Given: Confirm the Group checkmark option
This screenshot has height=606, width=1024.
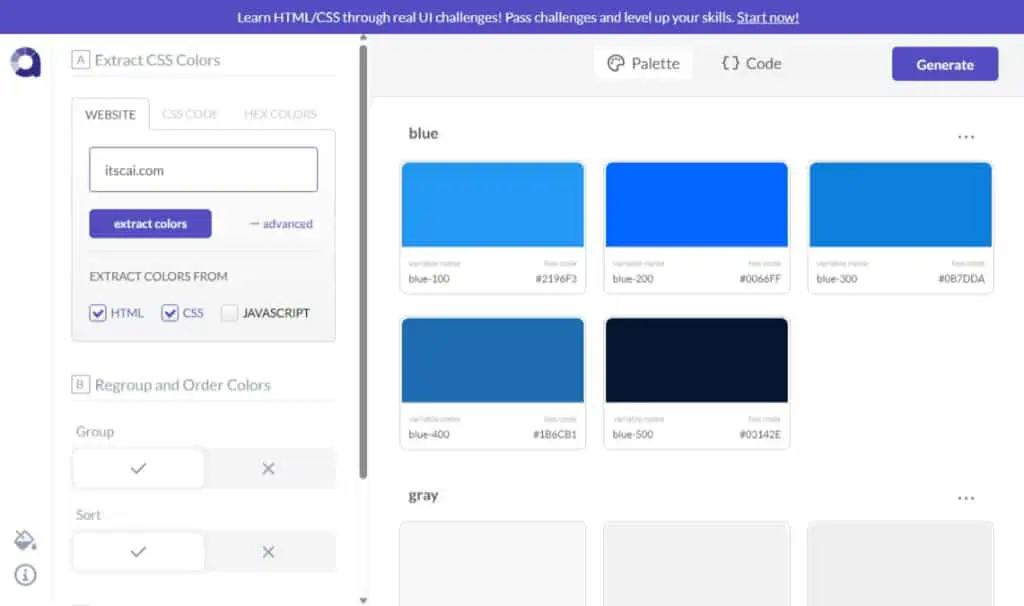Looking at the screenshot, I should (138, 468).
